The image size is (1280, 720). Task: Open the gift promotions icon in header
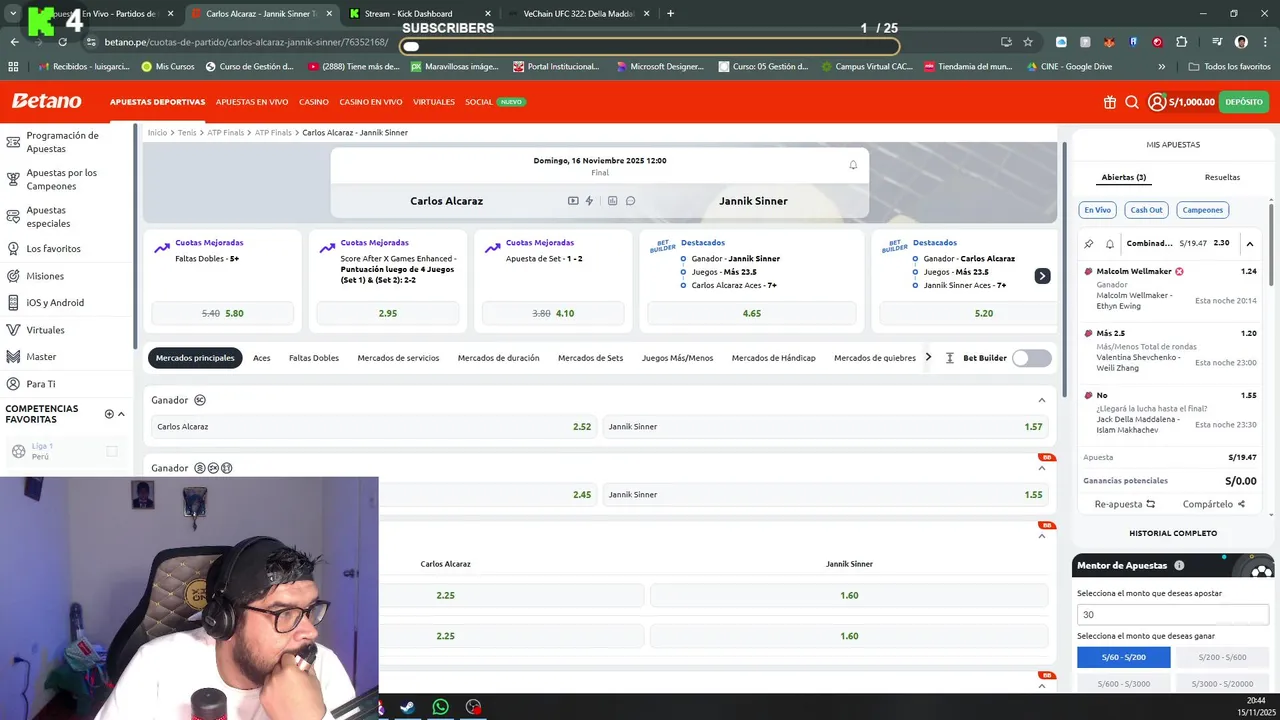tap(1110, 102)
